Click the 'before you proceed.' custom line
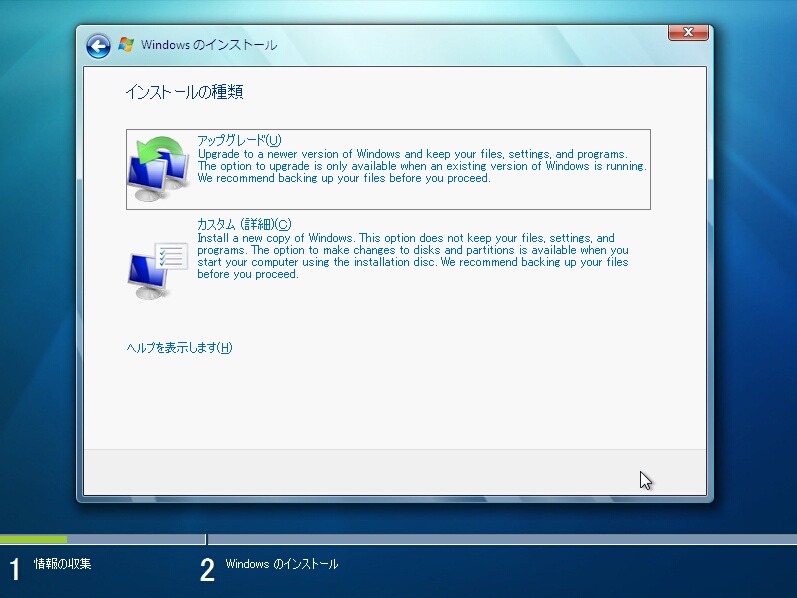The height and width of the screenshot is (598, 797). (x=248, y=274)
